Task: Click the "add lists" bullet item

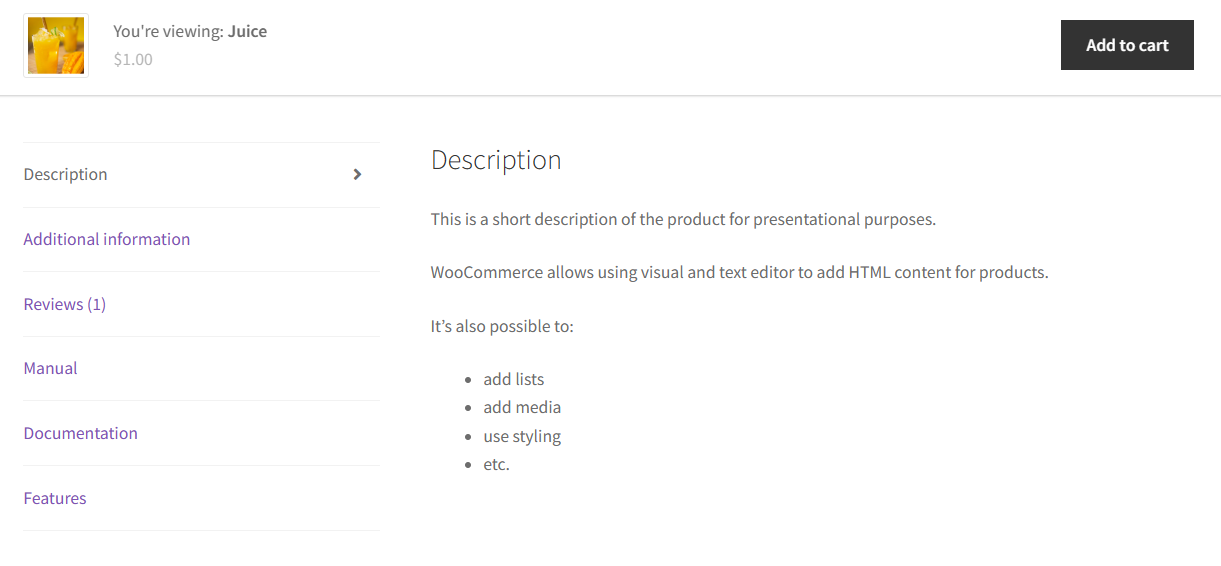Action: pos(514,379)
